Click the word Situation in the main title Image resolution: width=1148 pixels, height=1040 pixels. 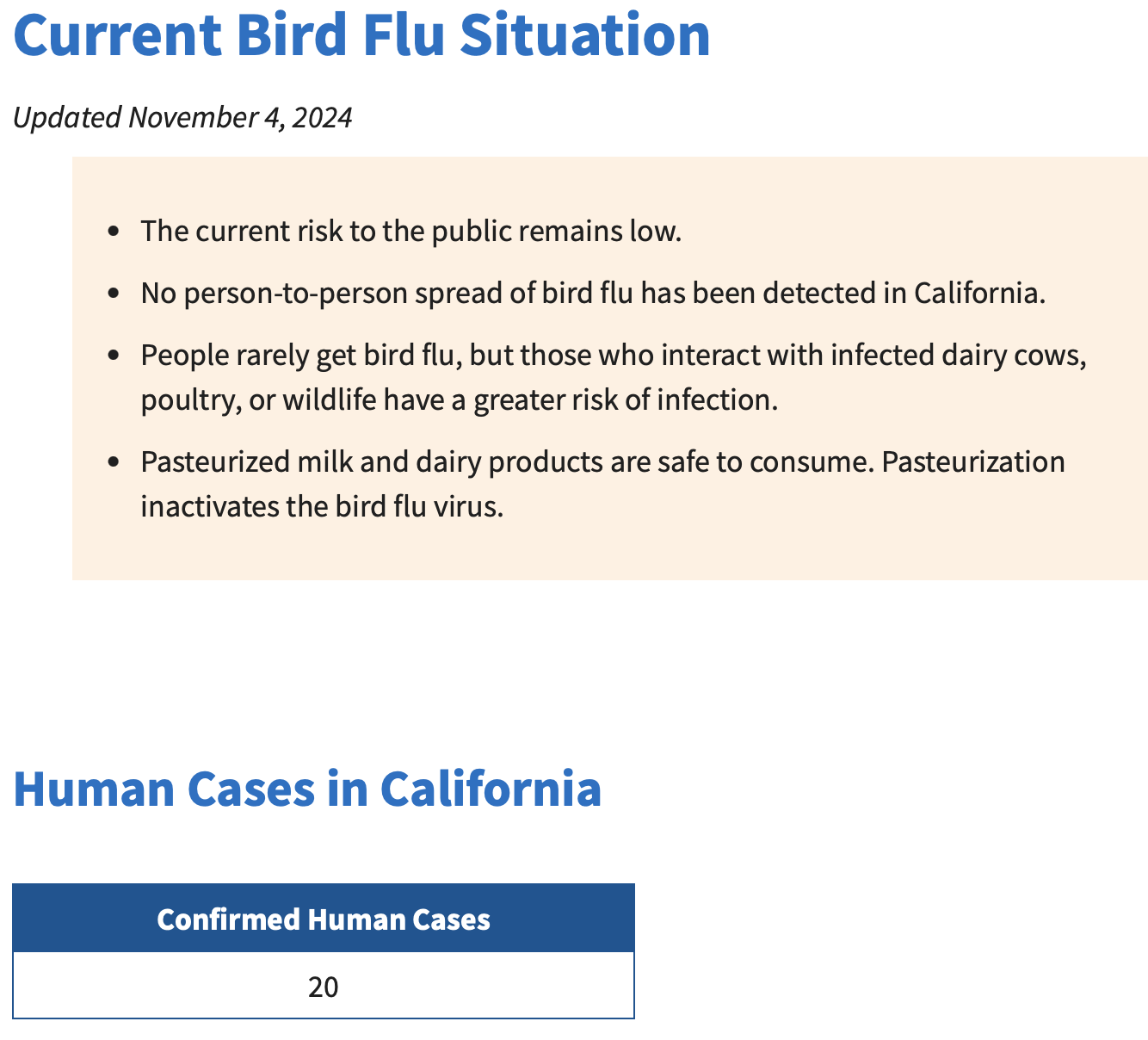point(585,34)
